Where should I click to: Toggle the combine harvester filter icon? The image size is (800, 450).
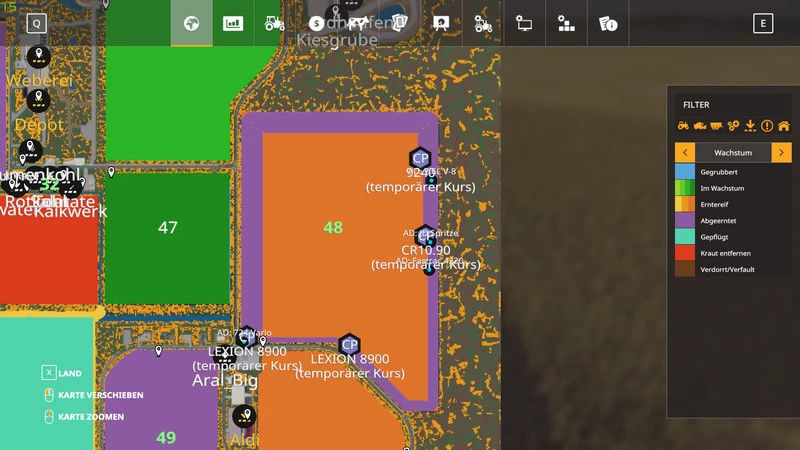[700, 126]
